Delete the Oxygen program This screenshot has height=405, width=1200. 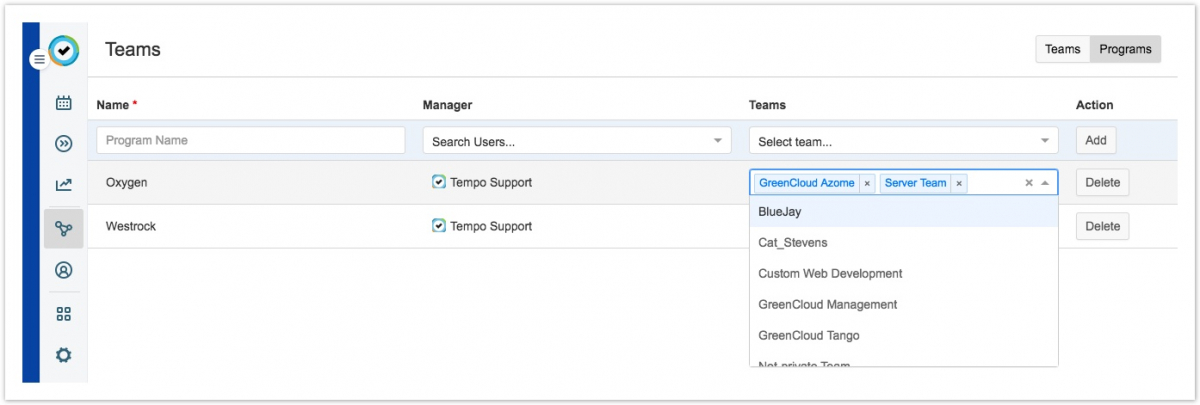tap(1102, 183)
